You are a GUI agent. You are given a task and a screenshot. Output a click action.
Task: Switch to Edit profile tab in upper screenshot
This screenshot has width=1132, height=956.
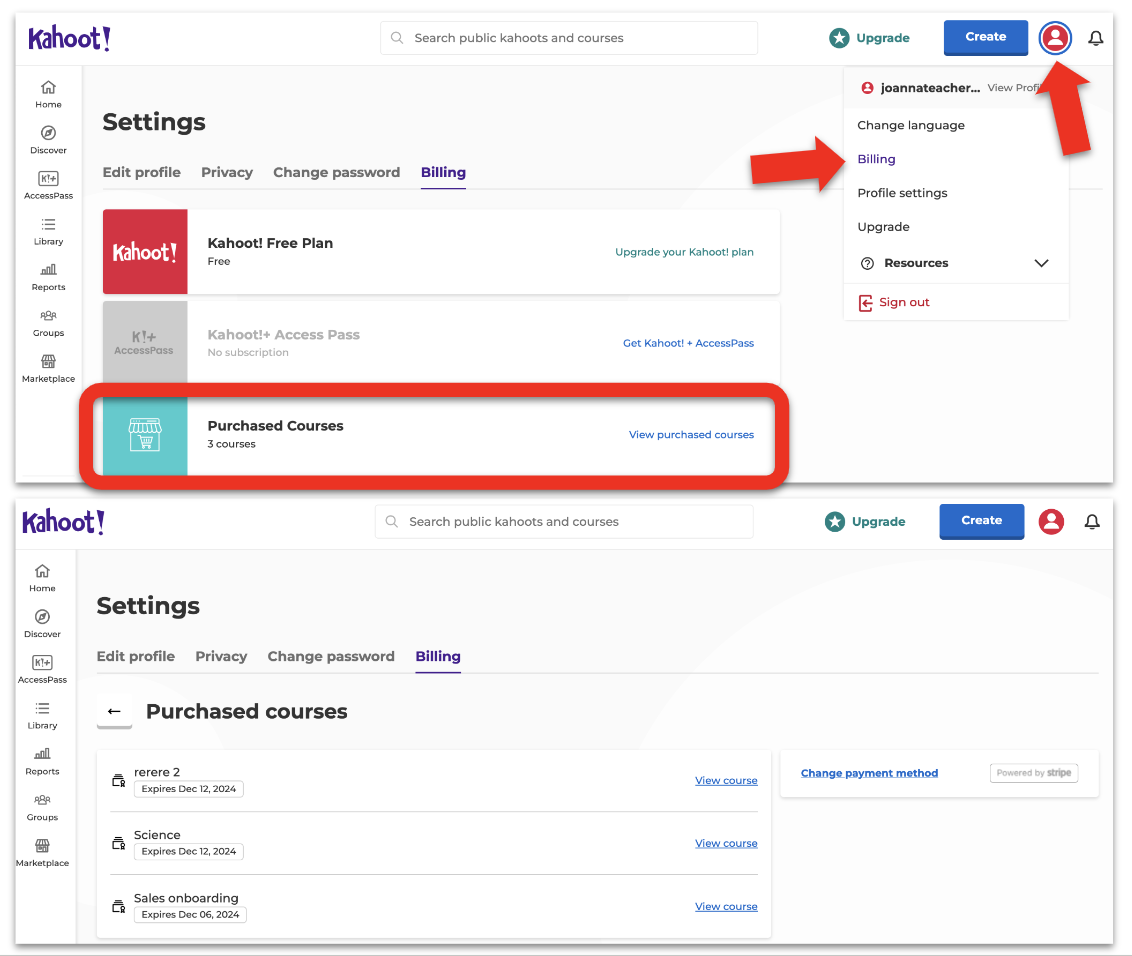point(142,173)
